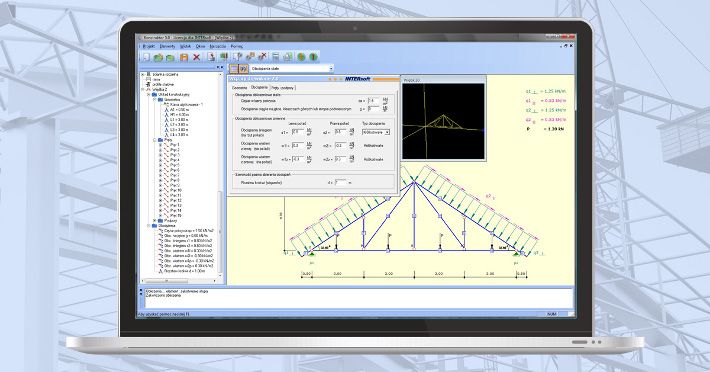The image size is (710, 372).
Task: Click the first orange globe toolbar icon
Action: 301,57
